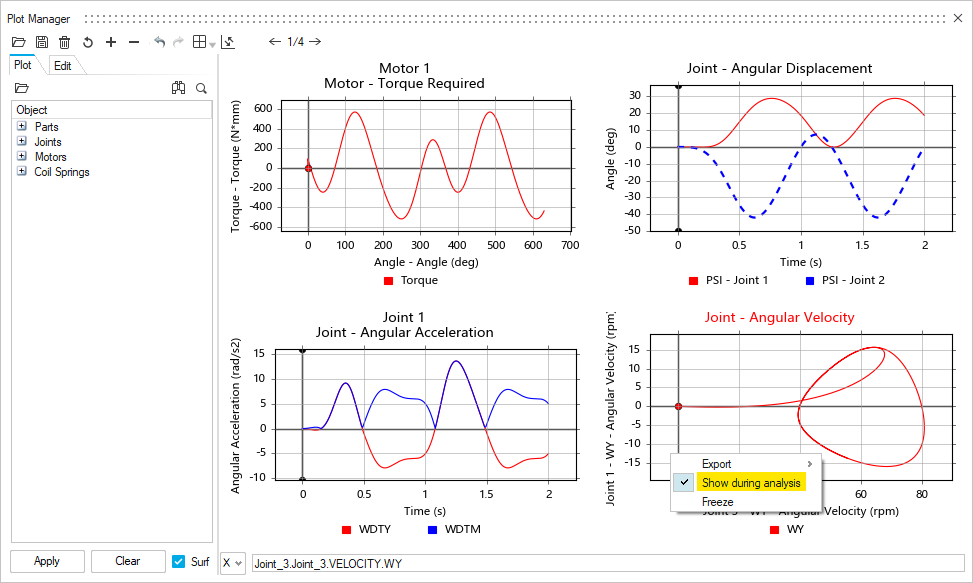The image size is (973, 583).
Task: Expand the Coil Springs tree node
Action: click(x=22, y=172)
